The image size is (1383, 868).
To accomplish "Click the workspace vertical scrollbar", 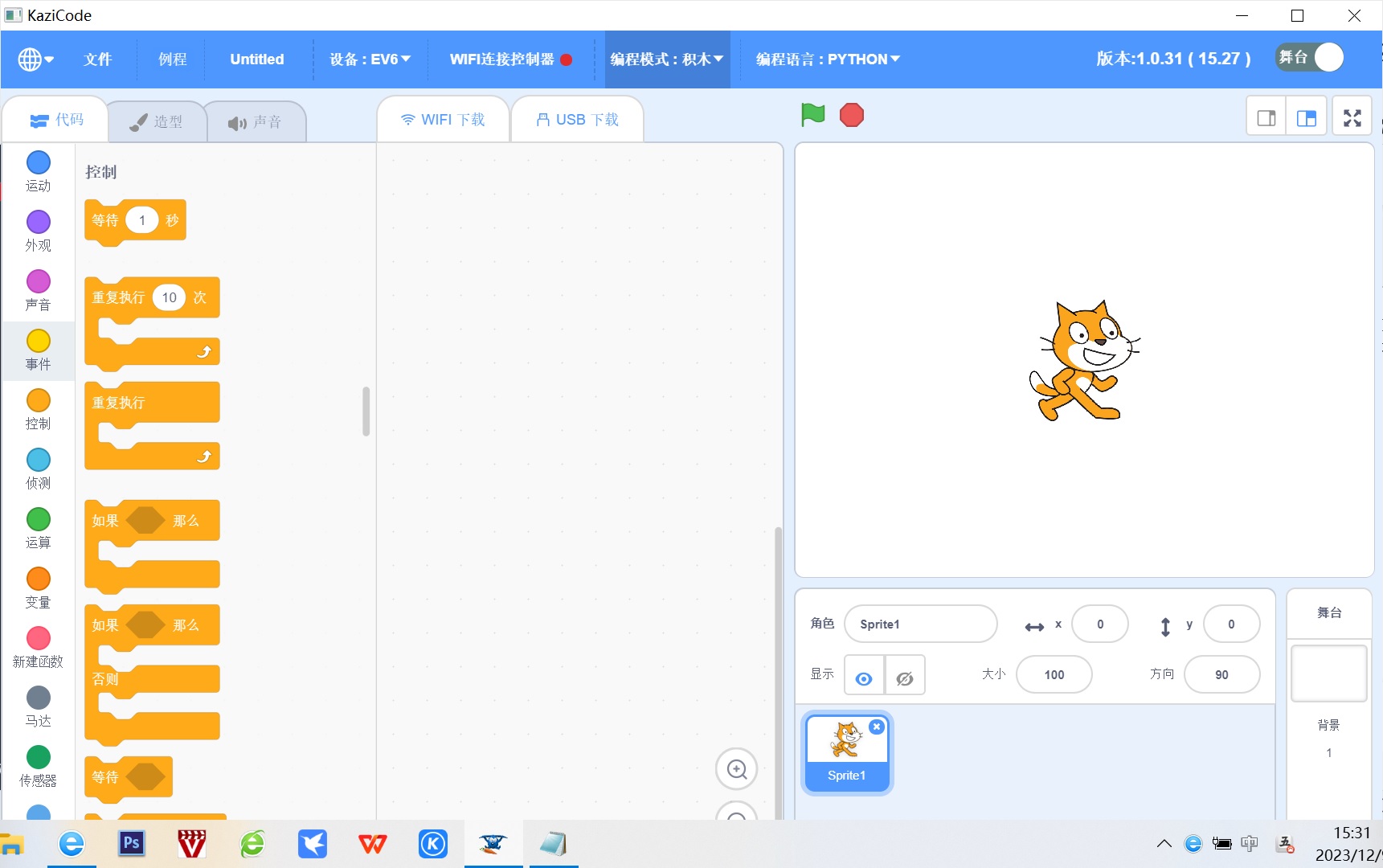I will (777, 672).
